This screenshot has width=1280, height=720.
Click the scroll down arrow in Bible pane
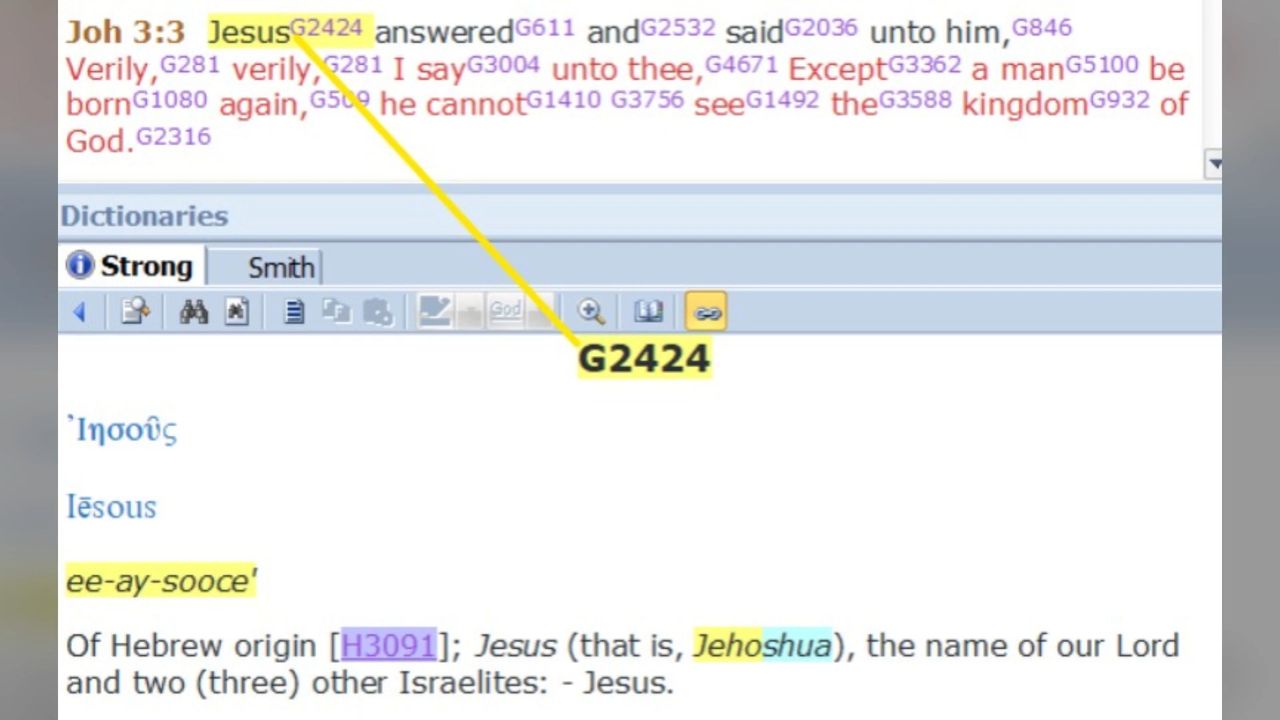coord(1214,163)
